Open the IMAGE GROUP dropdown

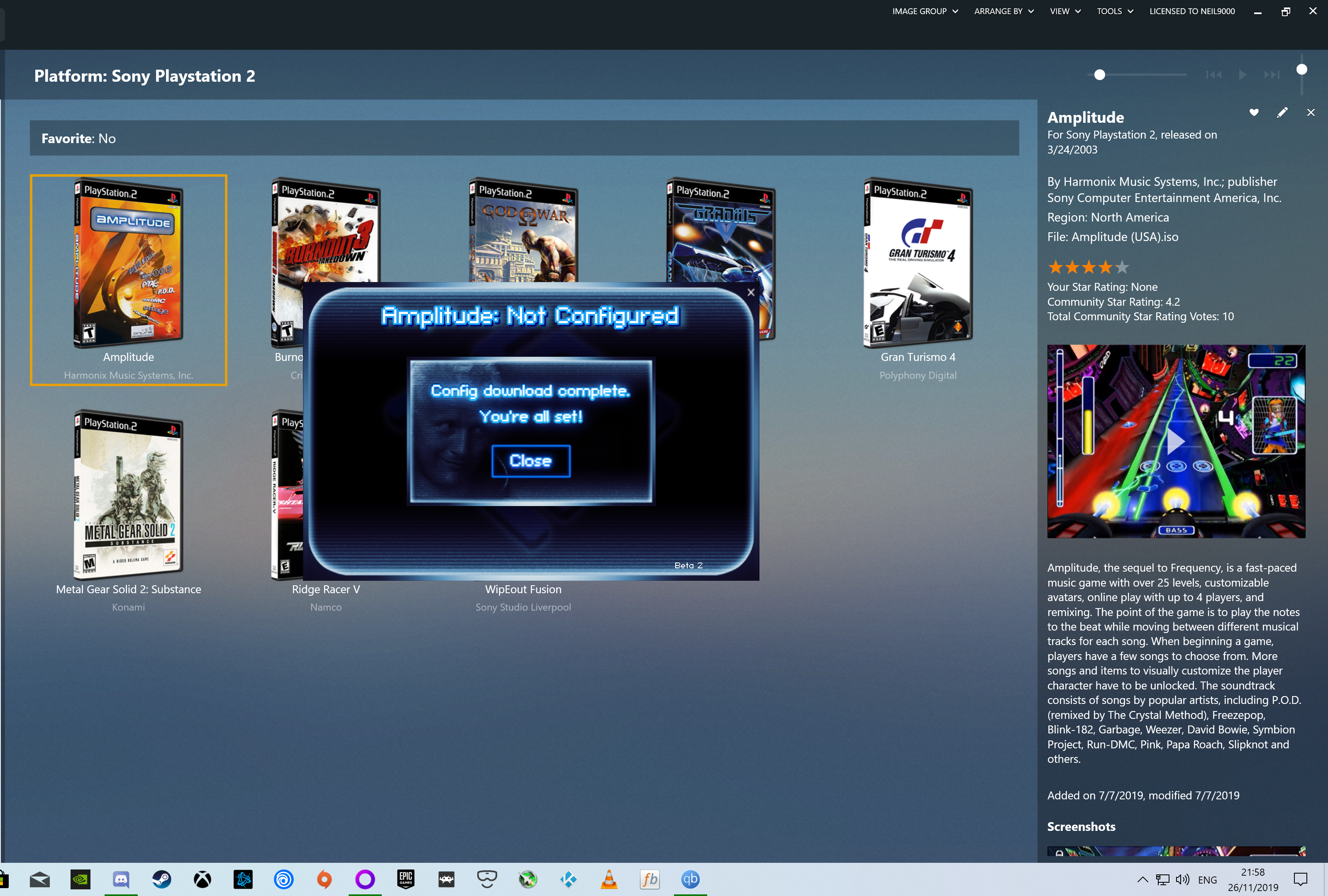point(925,12)
